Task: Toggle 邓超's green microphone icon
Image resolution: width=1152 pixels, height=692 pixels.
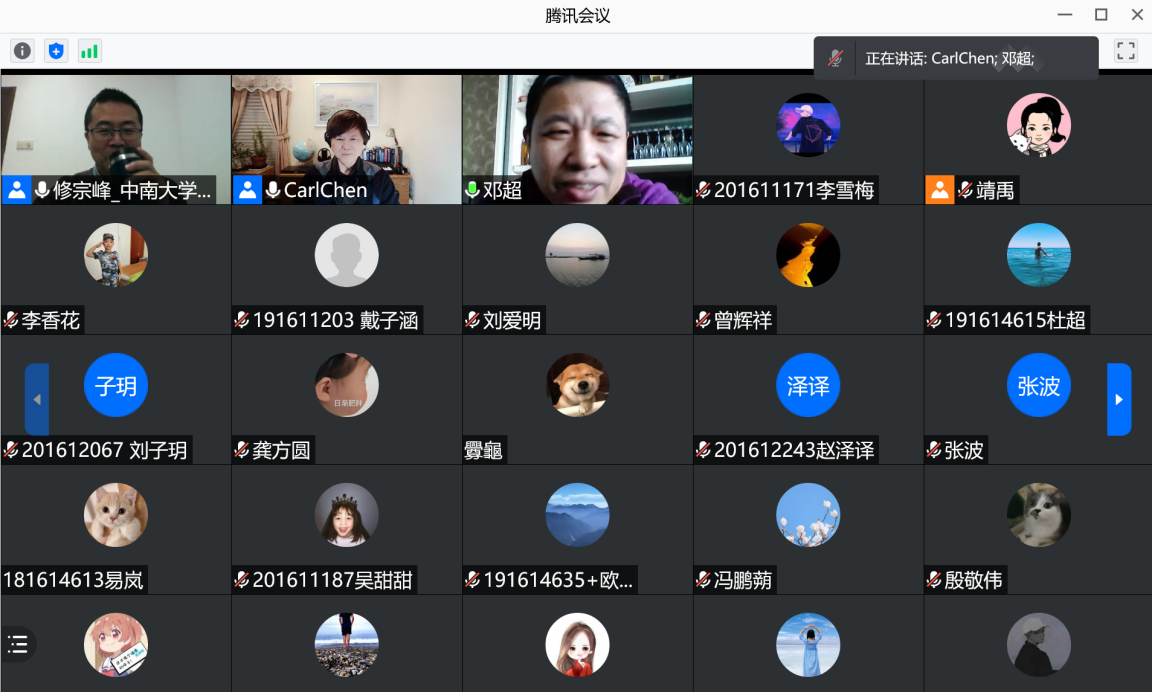Action: (472, 190)
